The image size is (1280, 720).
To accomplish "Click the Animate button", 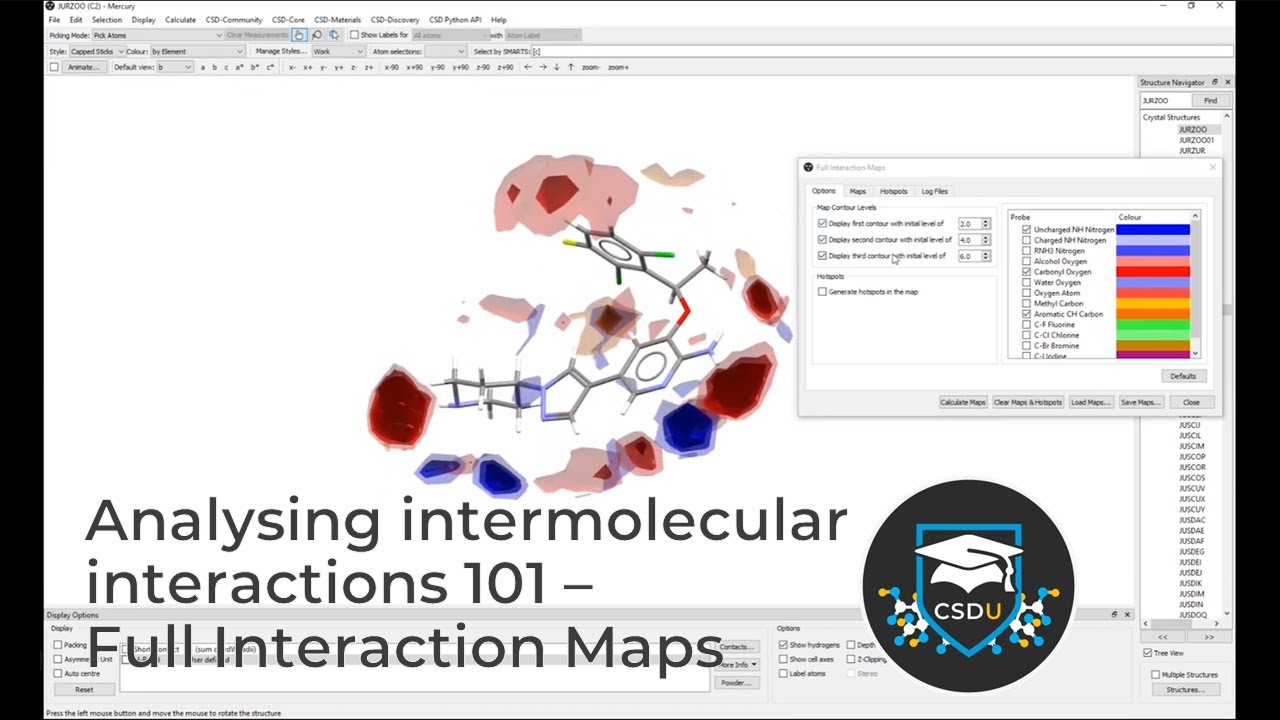I will tap(84, 67).
